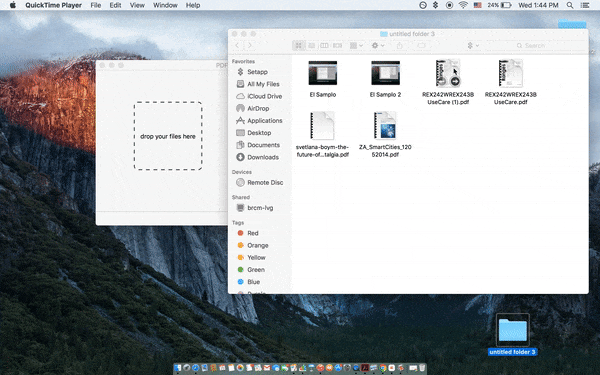Open the Help menu
The width and height of the screenshot is (600, 375).
193,5
